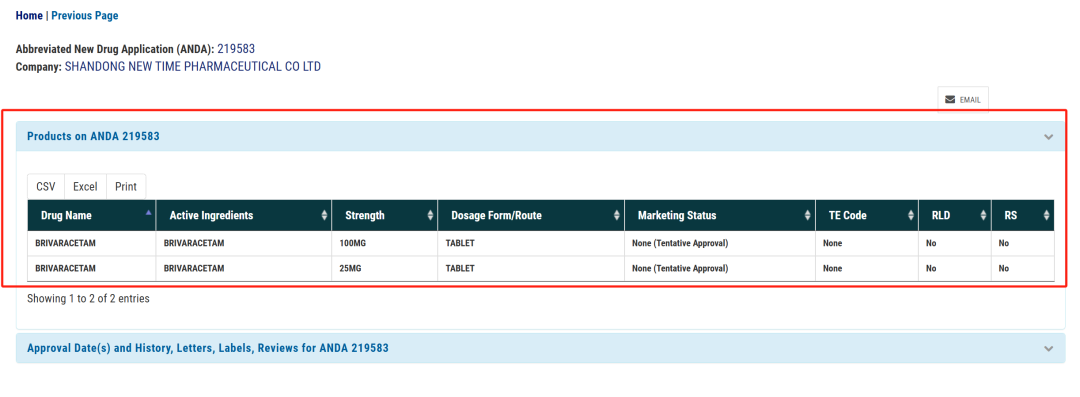
Task: Click the ANDA number 219583 text
Action: pyautogui.click(x=236, y=49)
